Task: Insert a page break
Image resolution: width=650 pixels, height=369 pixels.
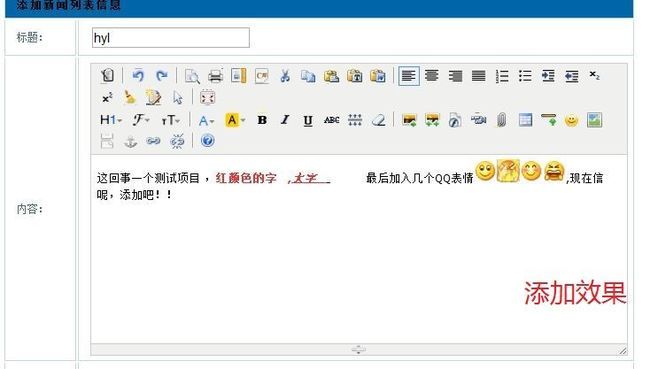Action: (x=107, y=141)
